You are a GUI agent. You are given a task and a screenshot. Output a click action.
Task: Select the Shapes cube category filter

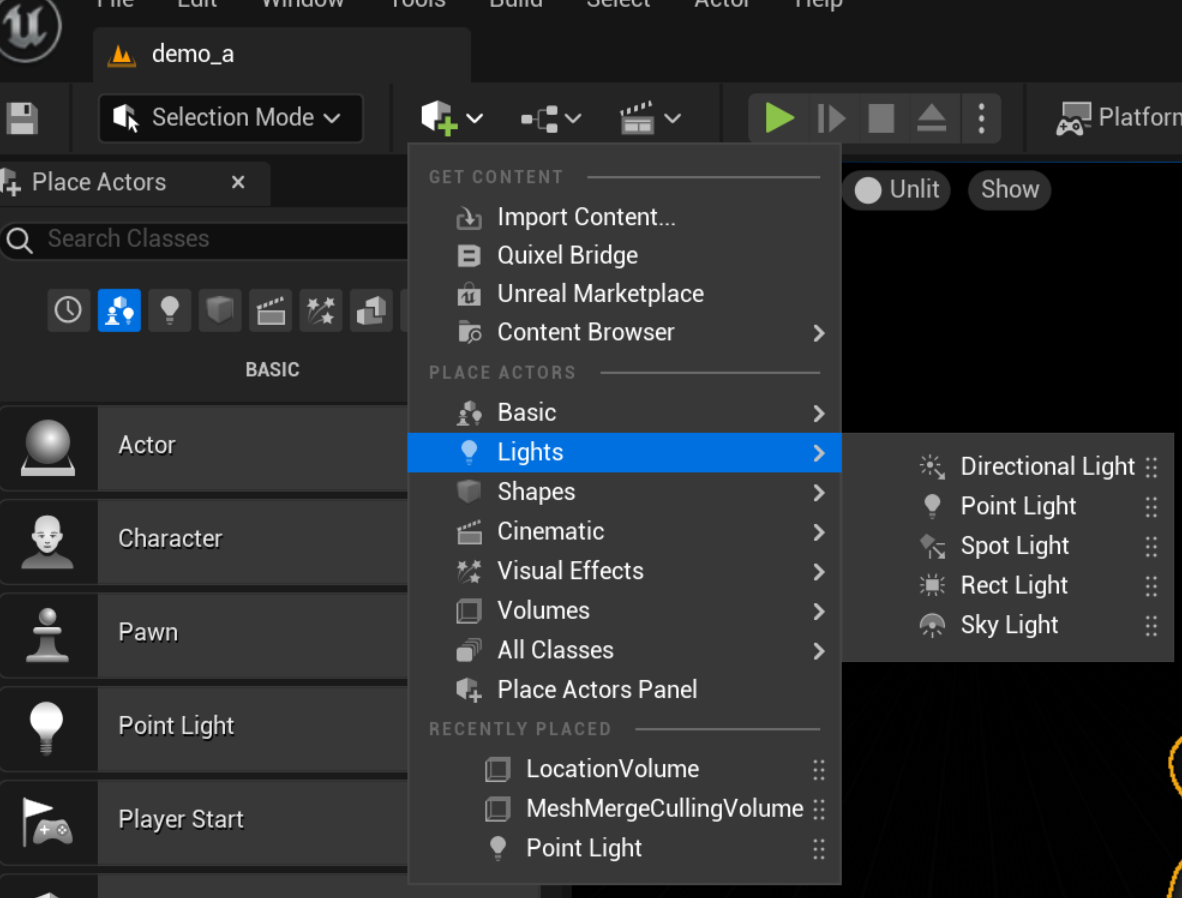coord(219,310)
